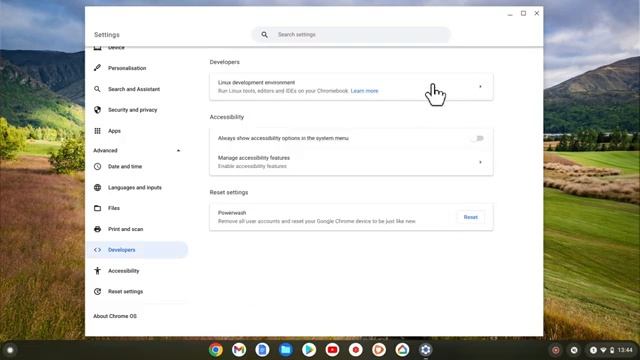Image resolution: width=640 pixels, height=360 pixels.
Task: Open Google Docs from the shelf
Action: 262,350
